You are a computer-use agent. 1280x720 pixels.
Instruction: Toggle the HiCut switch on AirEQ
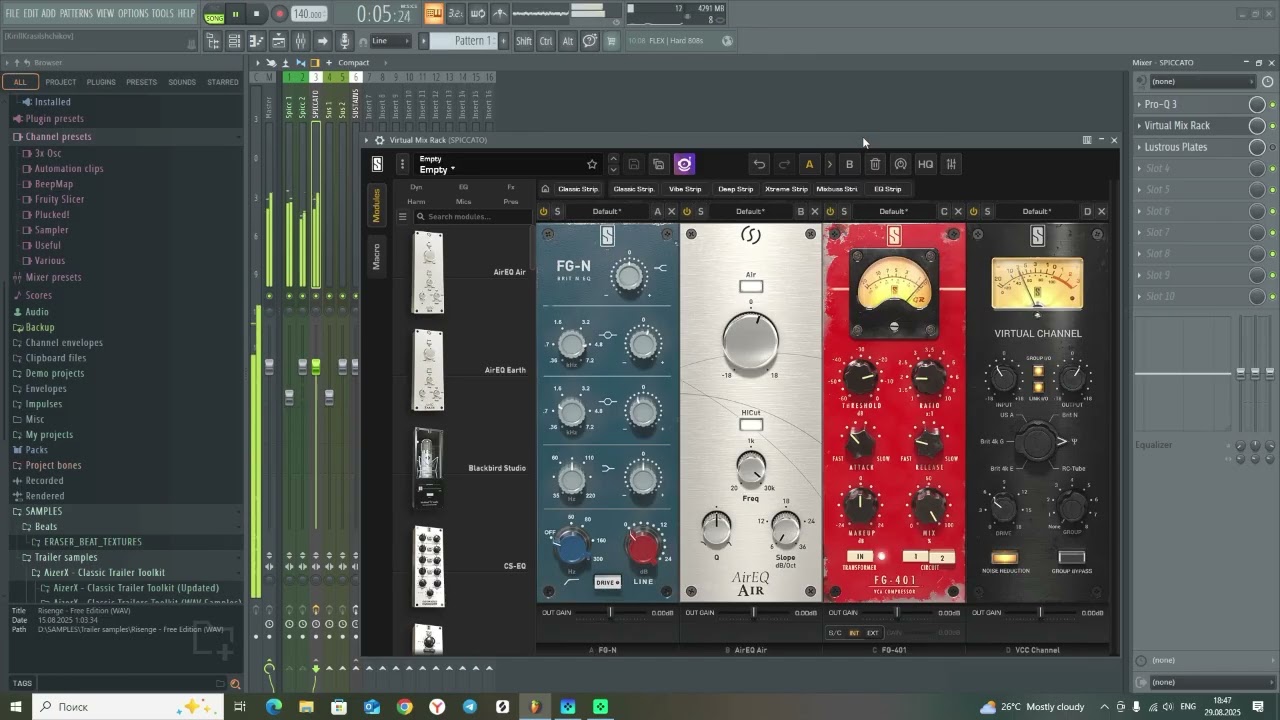pos(751,425)
